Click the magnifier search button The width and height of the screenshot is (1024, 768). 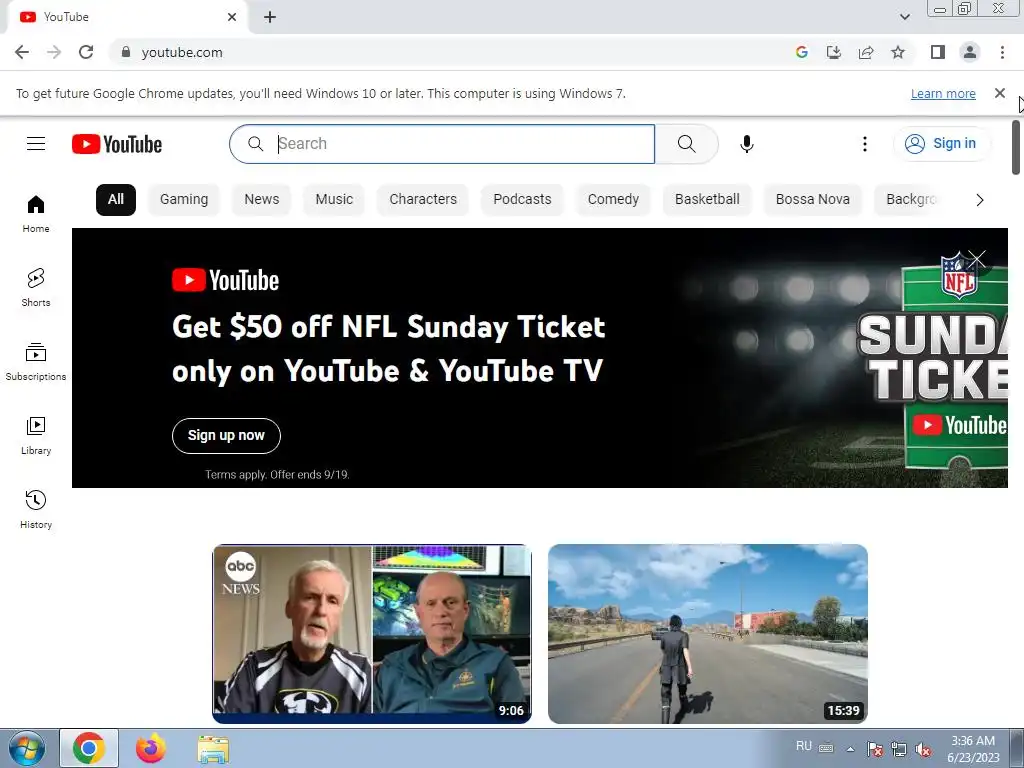(x=686, y=144)
